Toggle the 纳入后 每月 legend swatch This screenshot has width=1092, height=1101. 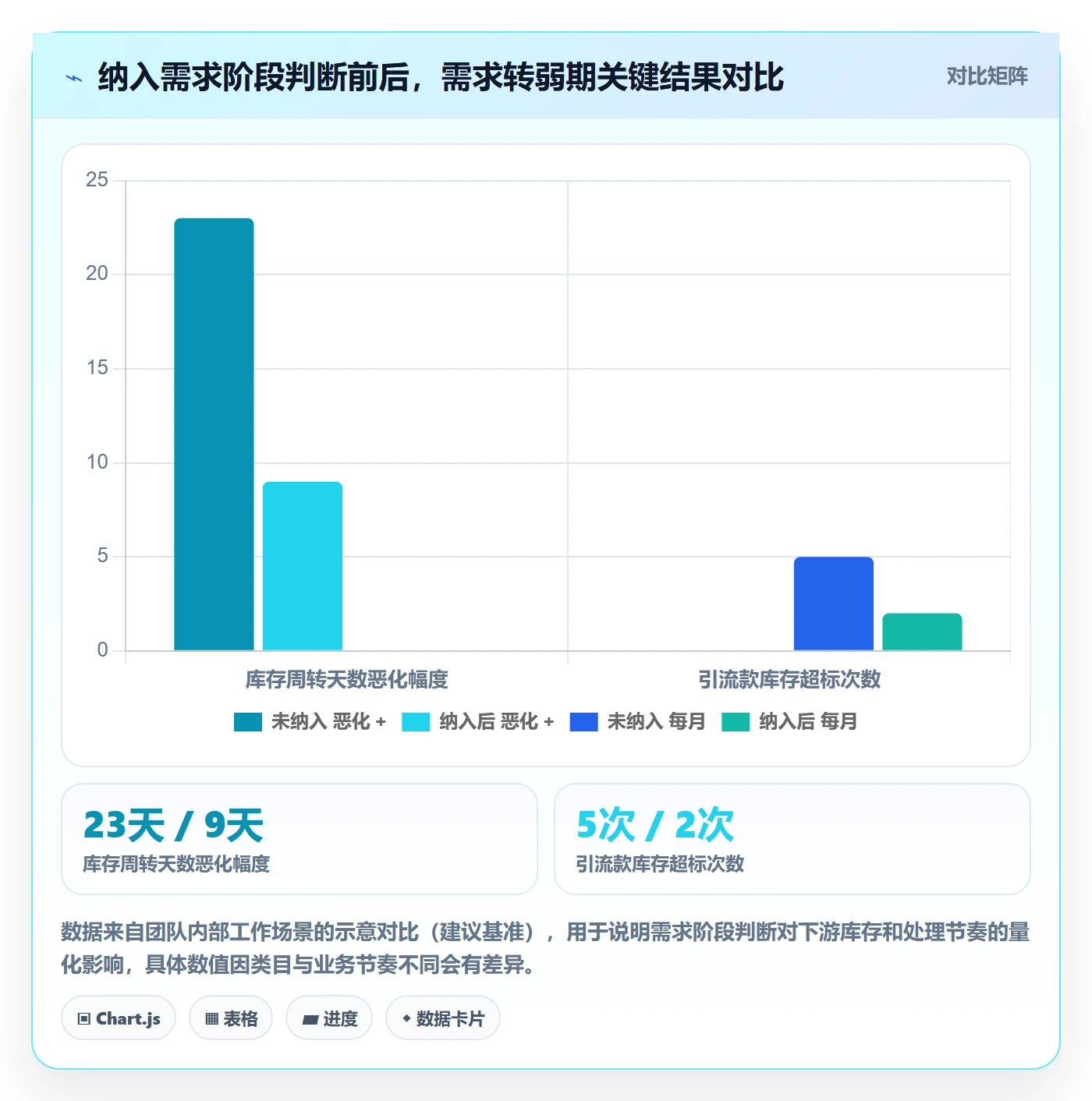pos(736,722)
